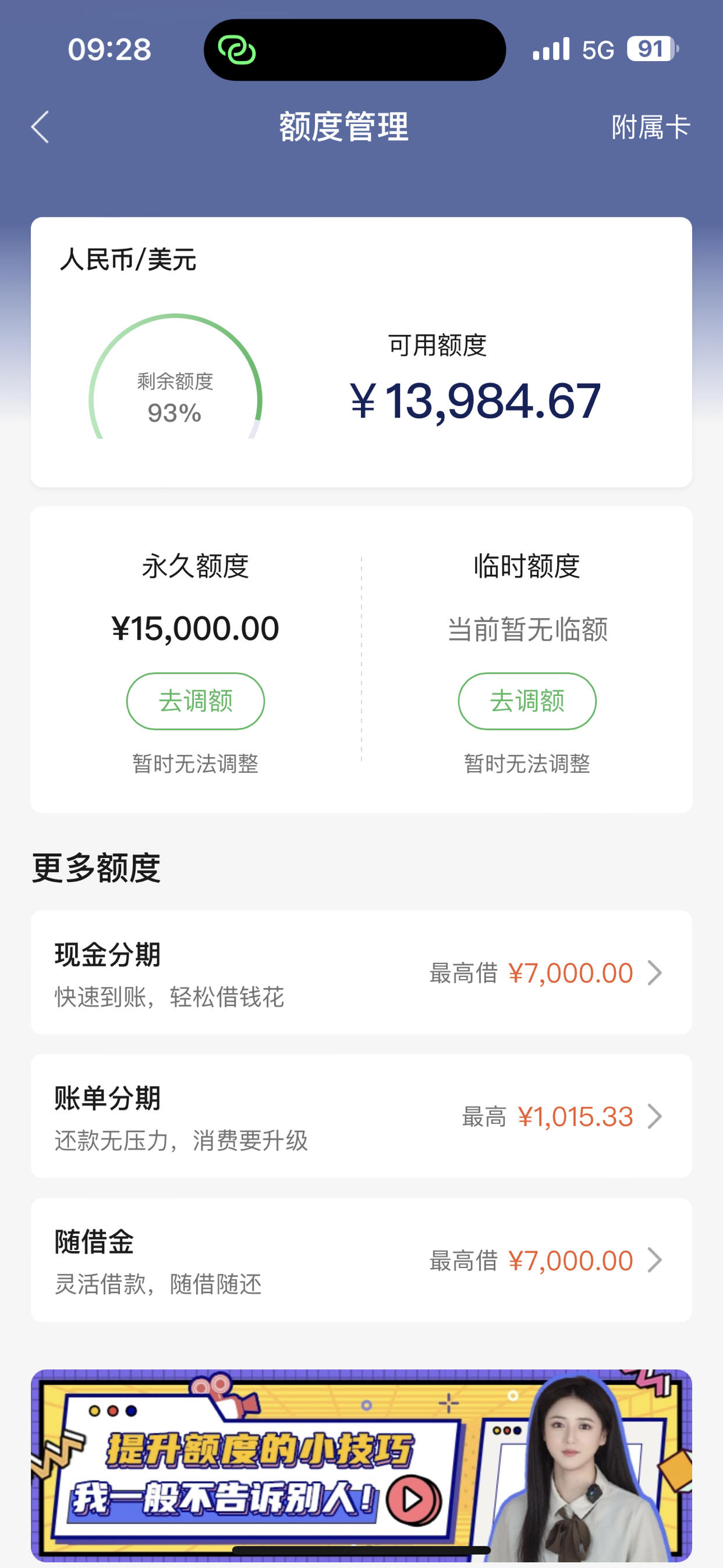Tap the ¥1,015.33 账单分期 amount

[575, 1117]
